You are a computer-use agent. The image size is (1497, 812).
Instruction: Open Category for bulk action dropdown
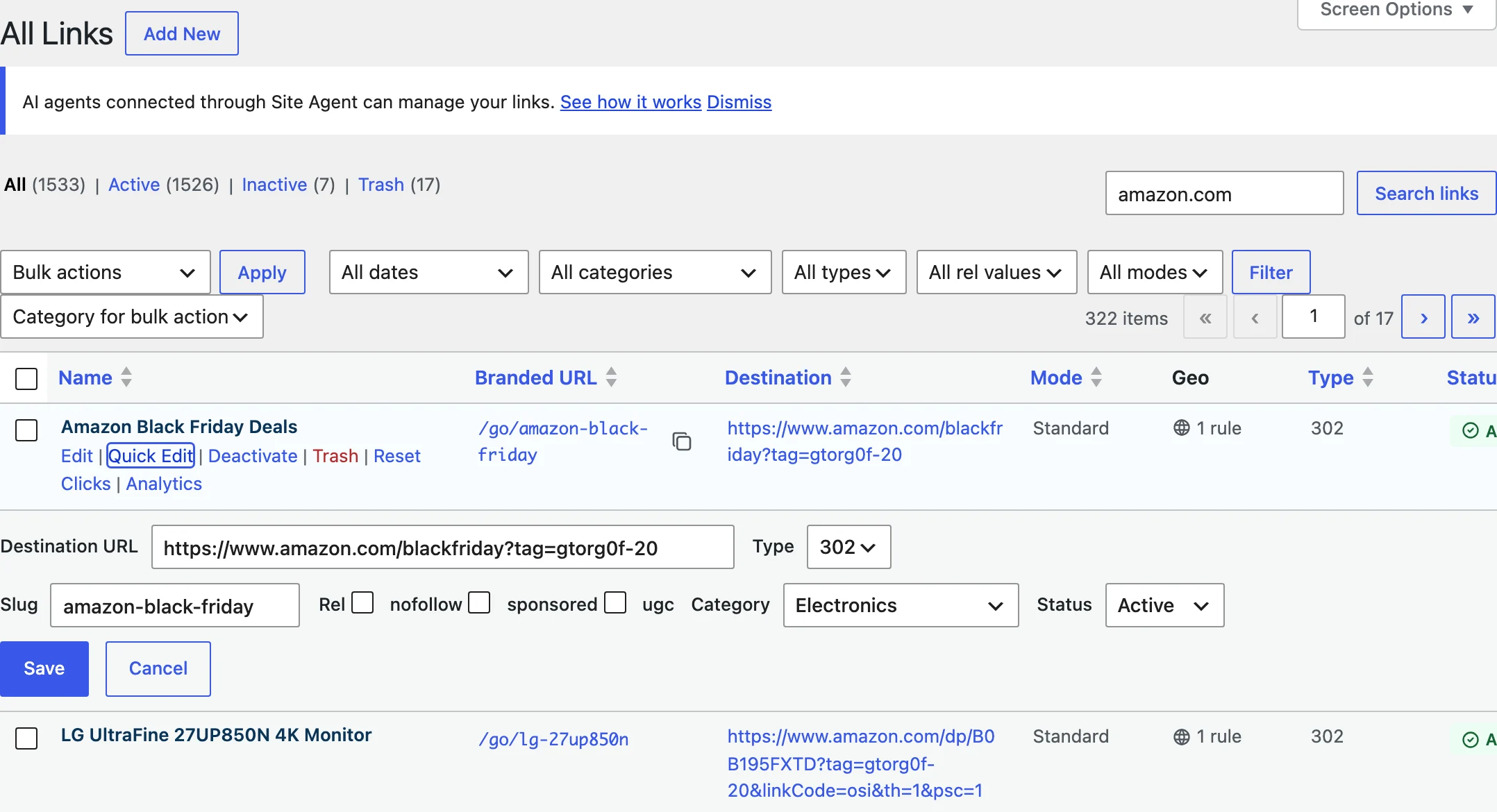(132, 316)
